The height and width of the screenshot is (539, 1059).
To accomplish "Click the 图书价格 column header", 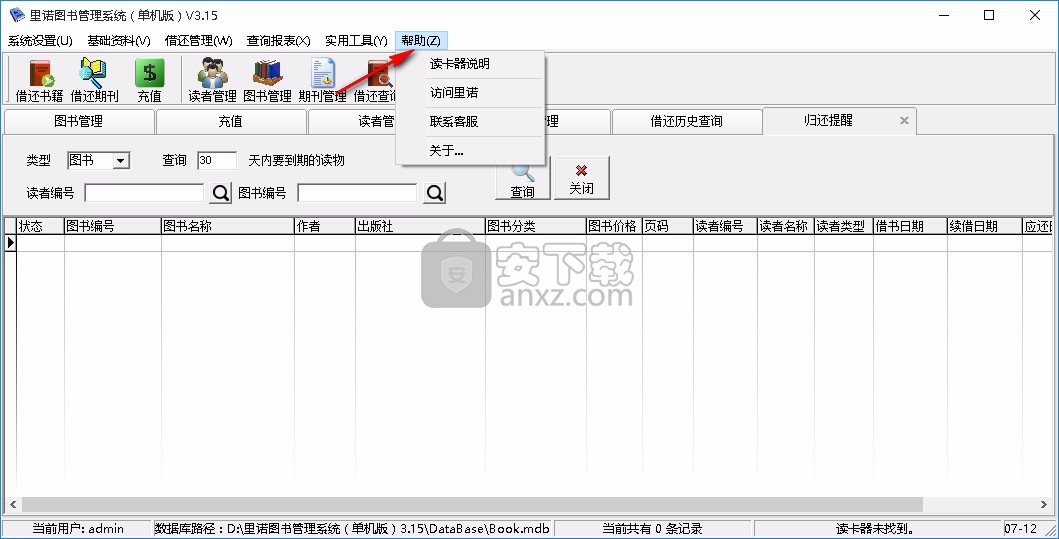I will click(614, 226).
